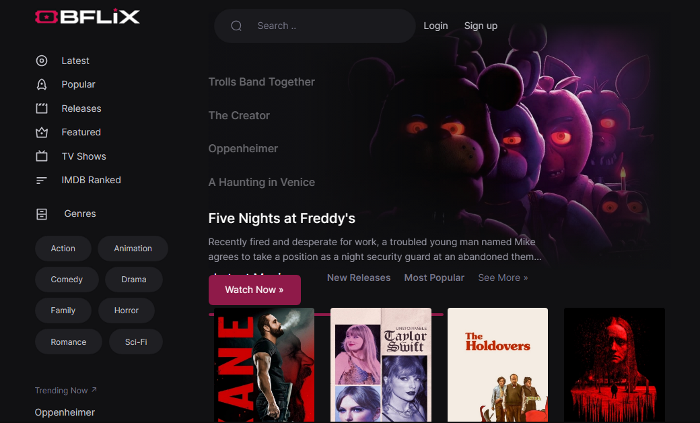This screenshot has height=423, width=700.
Task: Open the Trending Now arrow link
Action: click(65, 390)
